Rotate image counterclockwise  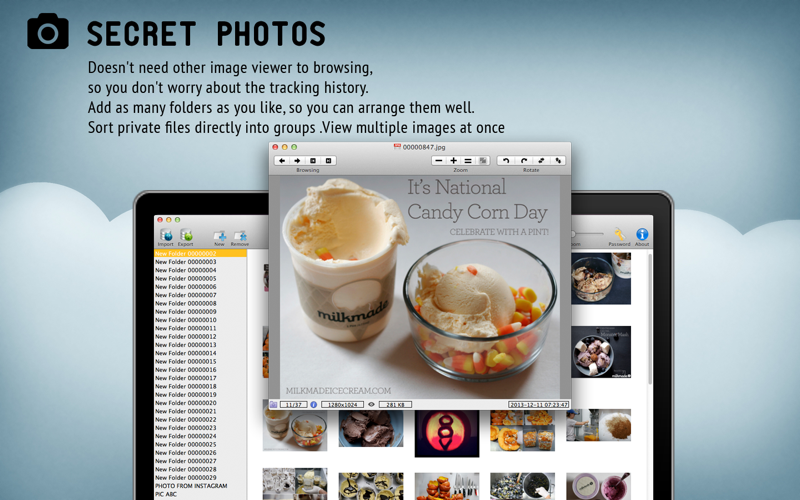506,161
